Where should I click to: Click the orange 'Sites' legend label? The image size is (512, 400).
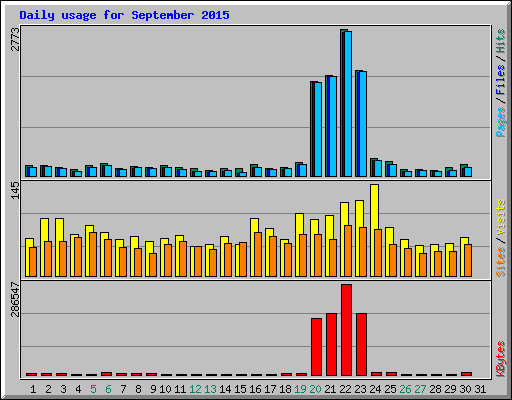[501, 262]
